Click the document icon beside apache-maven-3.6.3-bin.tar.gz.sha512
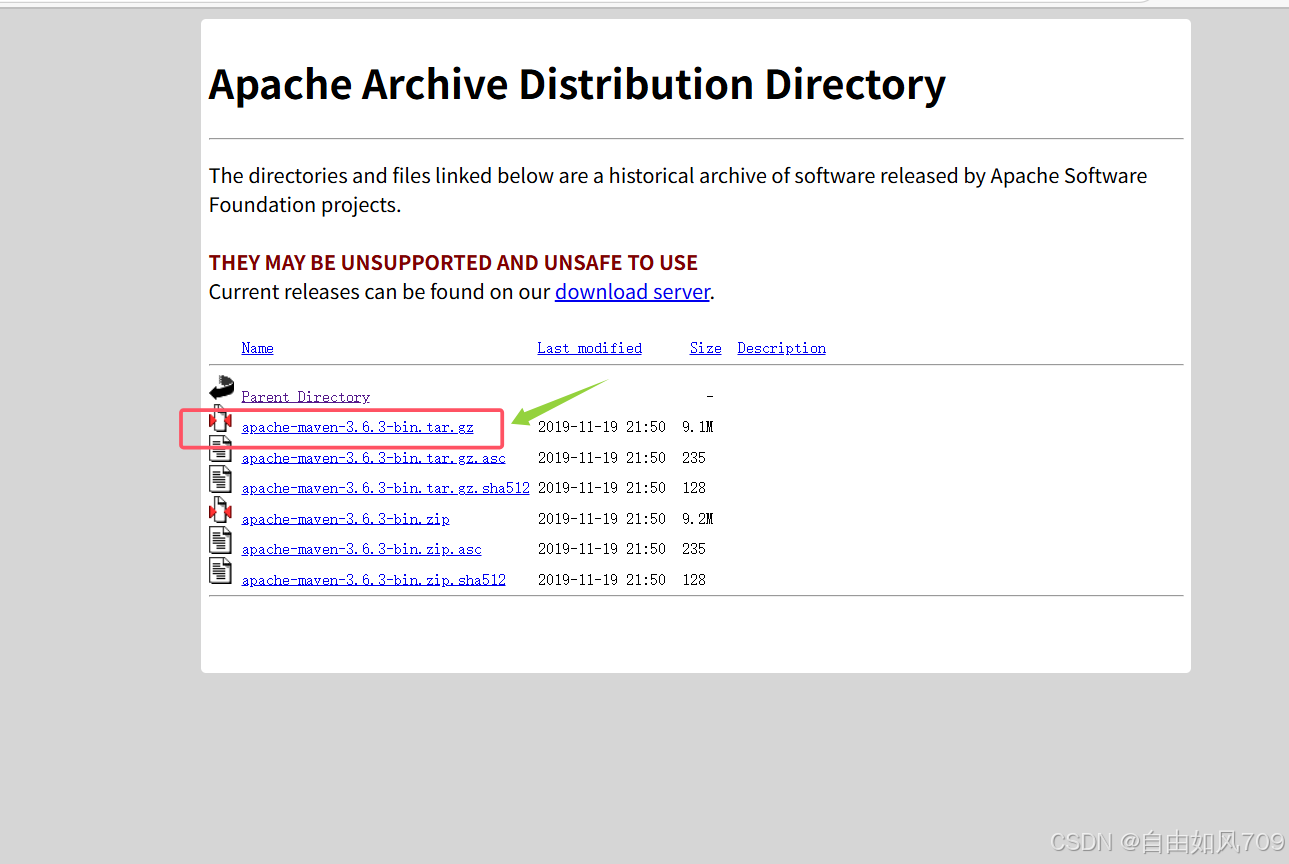 (x=220, y=480)
